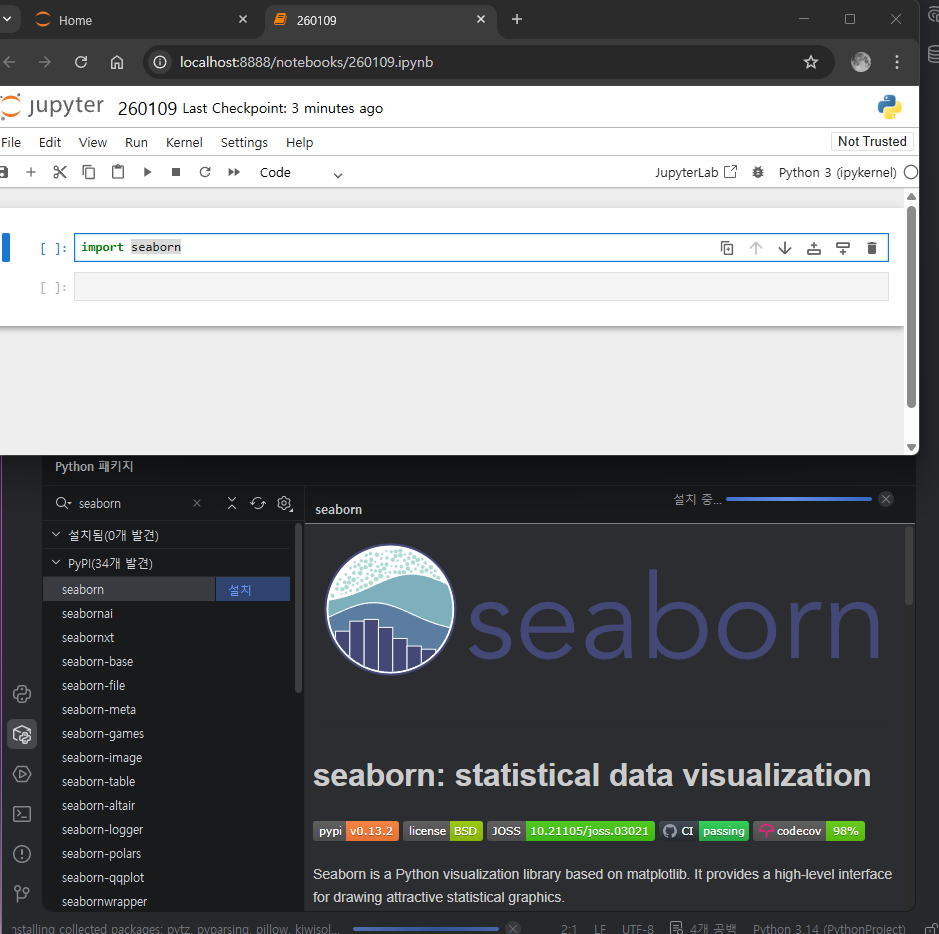939x934 pixels.
Task: Reload the Python packages list icon
Action: [x=258, y=504]
